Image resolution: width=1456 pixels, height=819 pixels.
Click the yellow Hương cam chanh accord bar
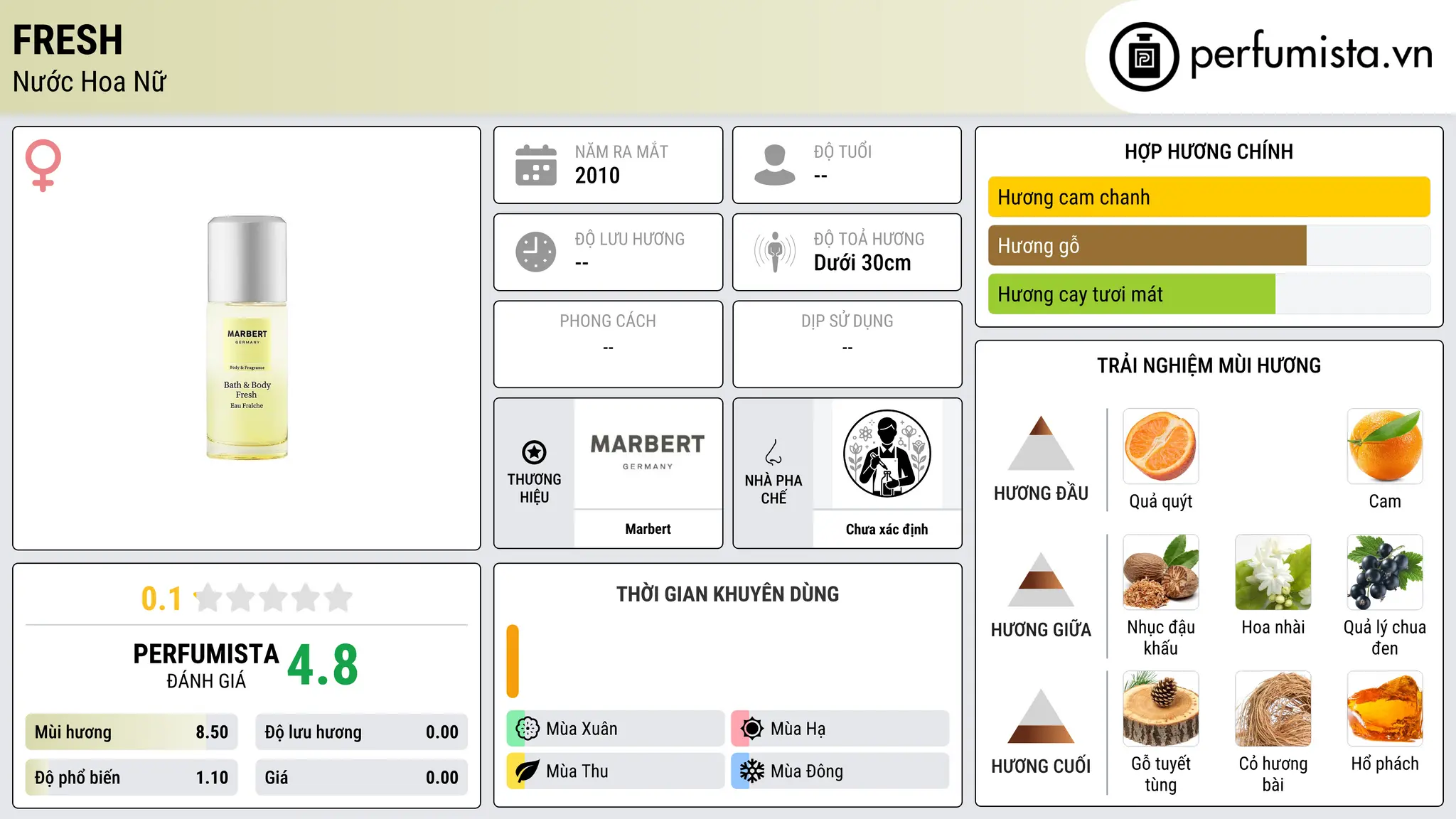[1209, 197]
